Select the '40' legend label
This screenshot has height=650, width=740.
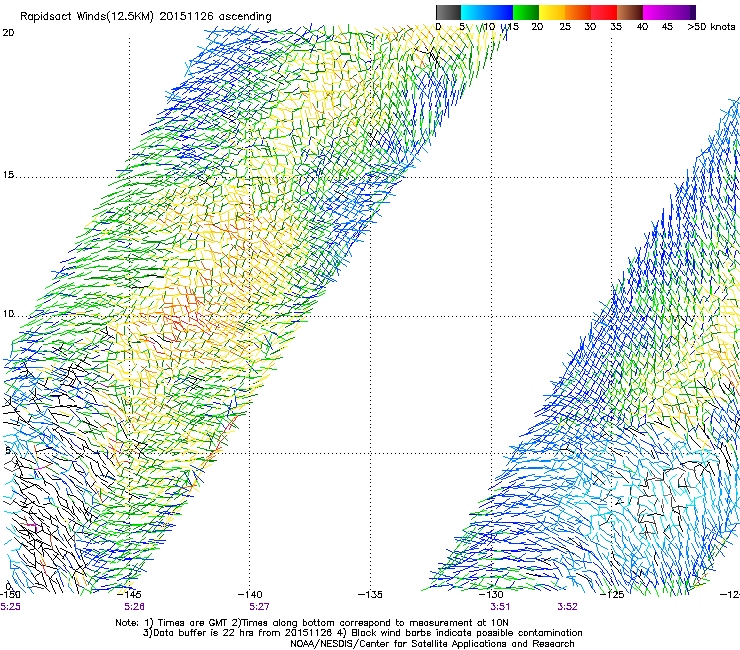click(x=642, y=26)
